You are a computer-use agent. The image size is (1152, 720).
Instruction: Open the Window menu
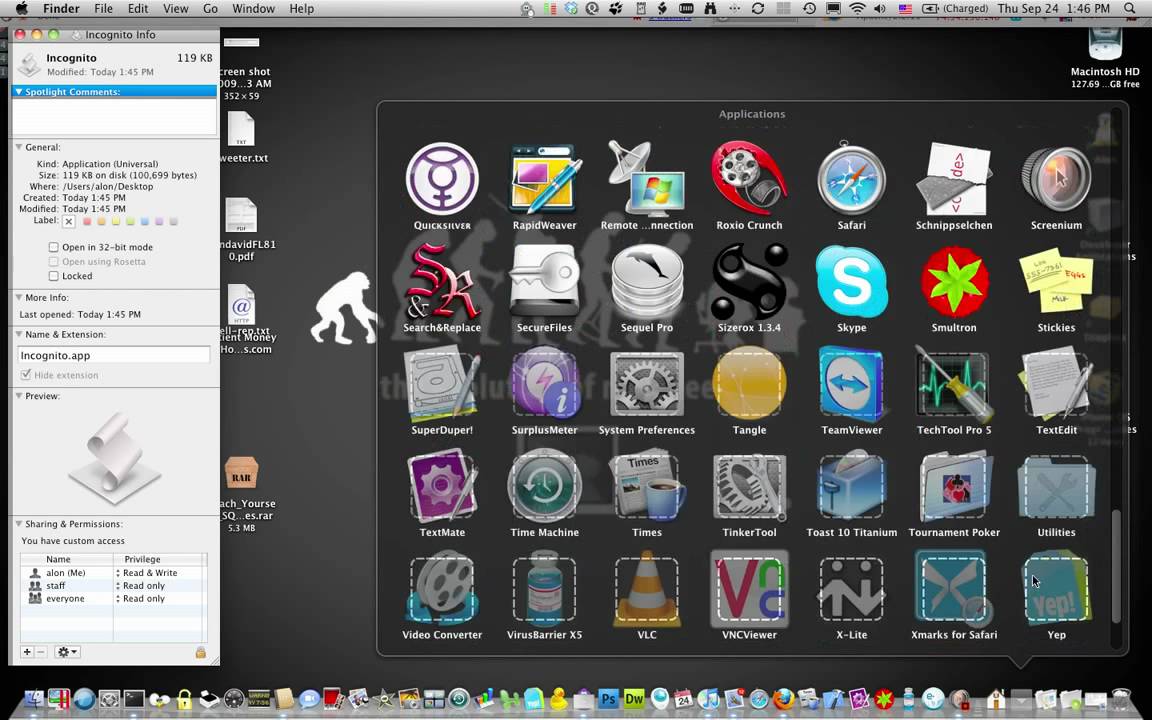coord(253,9)
